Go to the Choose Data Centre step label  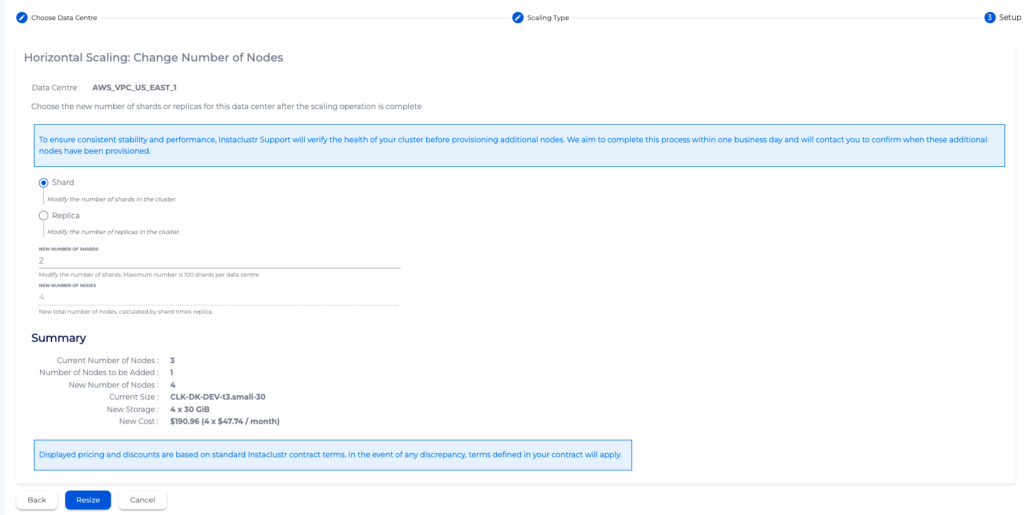(64, 18)
